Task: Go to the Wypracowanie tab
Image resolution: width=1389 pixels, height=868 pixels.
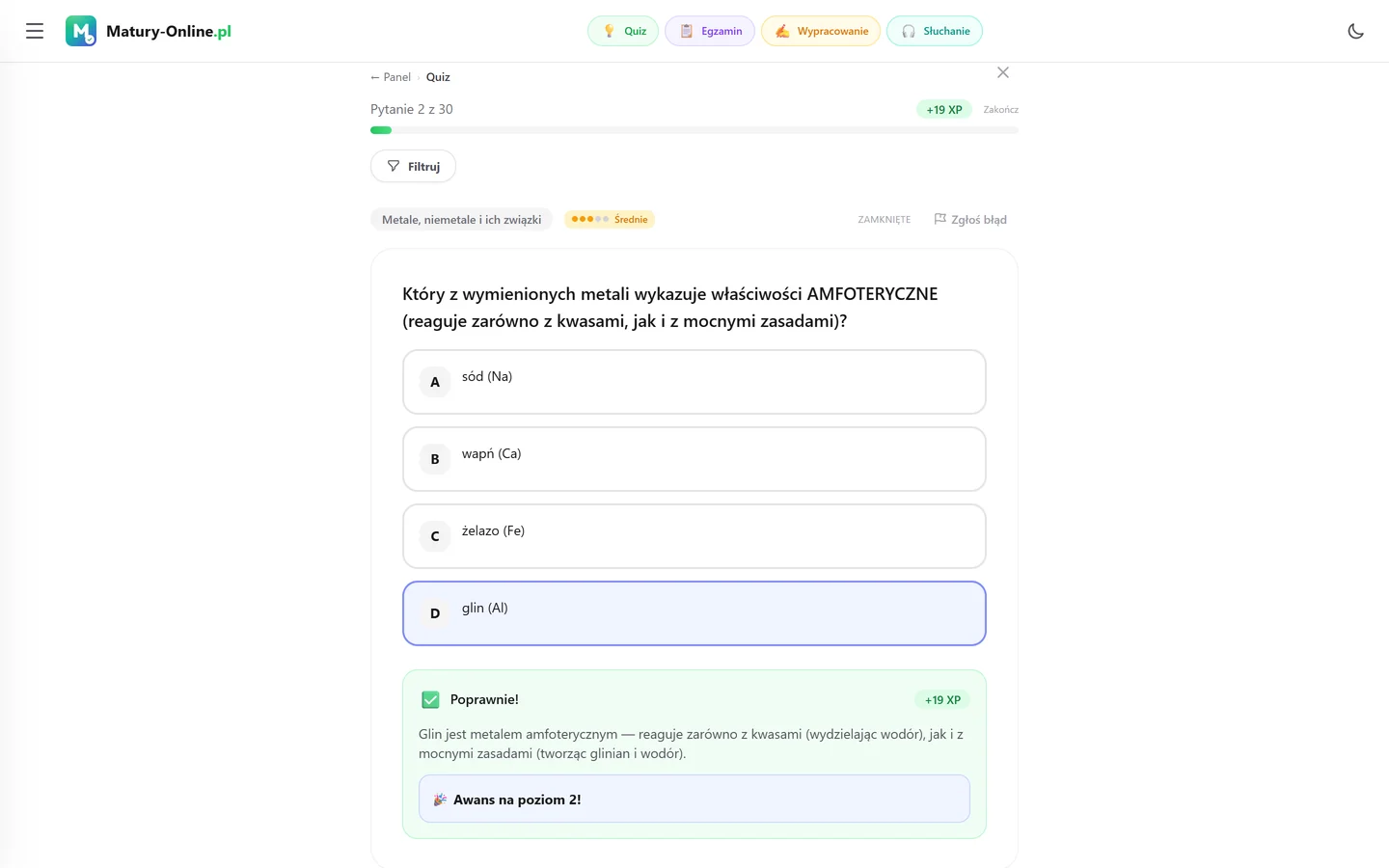Action: point(821,31)
